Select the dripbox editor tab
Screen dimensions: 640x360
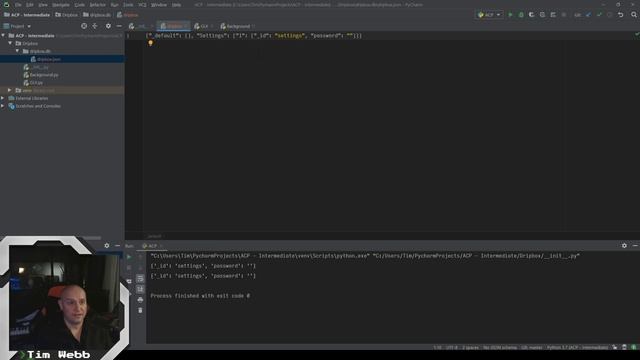coord(174,26)
